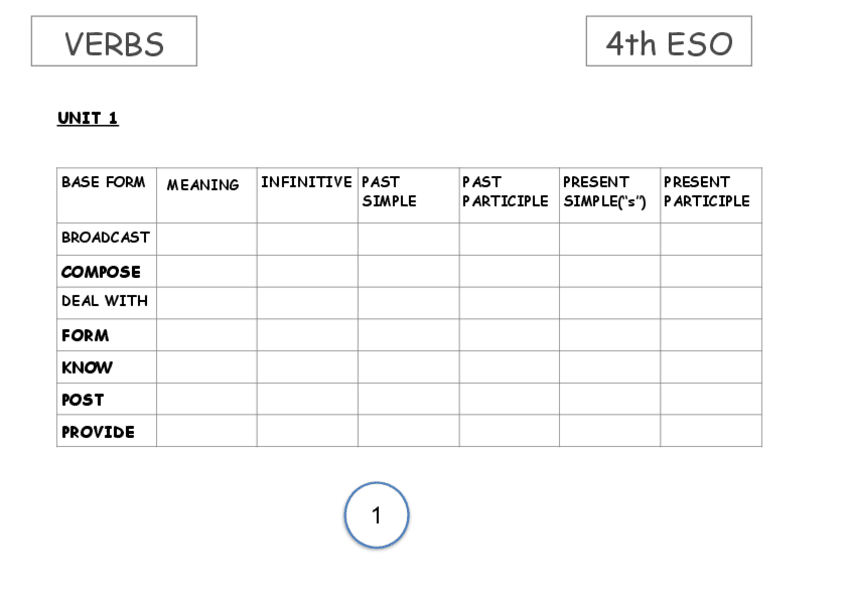Select the INFINITIVE column header
The width and height of the screenshot is (848, 599).
pyautogui.click(x=306, y=182)
